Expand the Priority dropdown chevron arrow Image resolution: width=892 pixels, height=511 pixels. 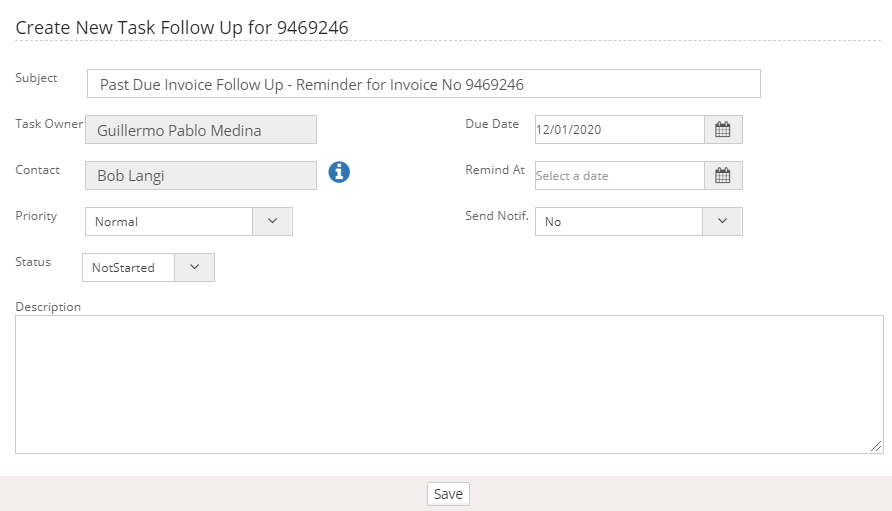(272, 221)
